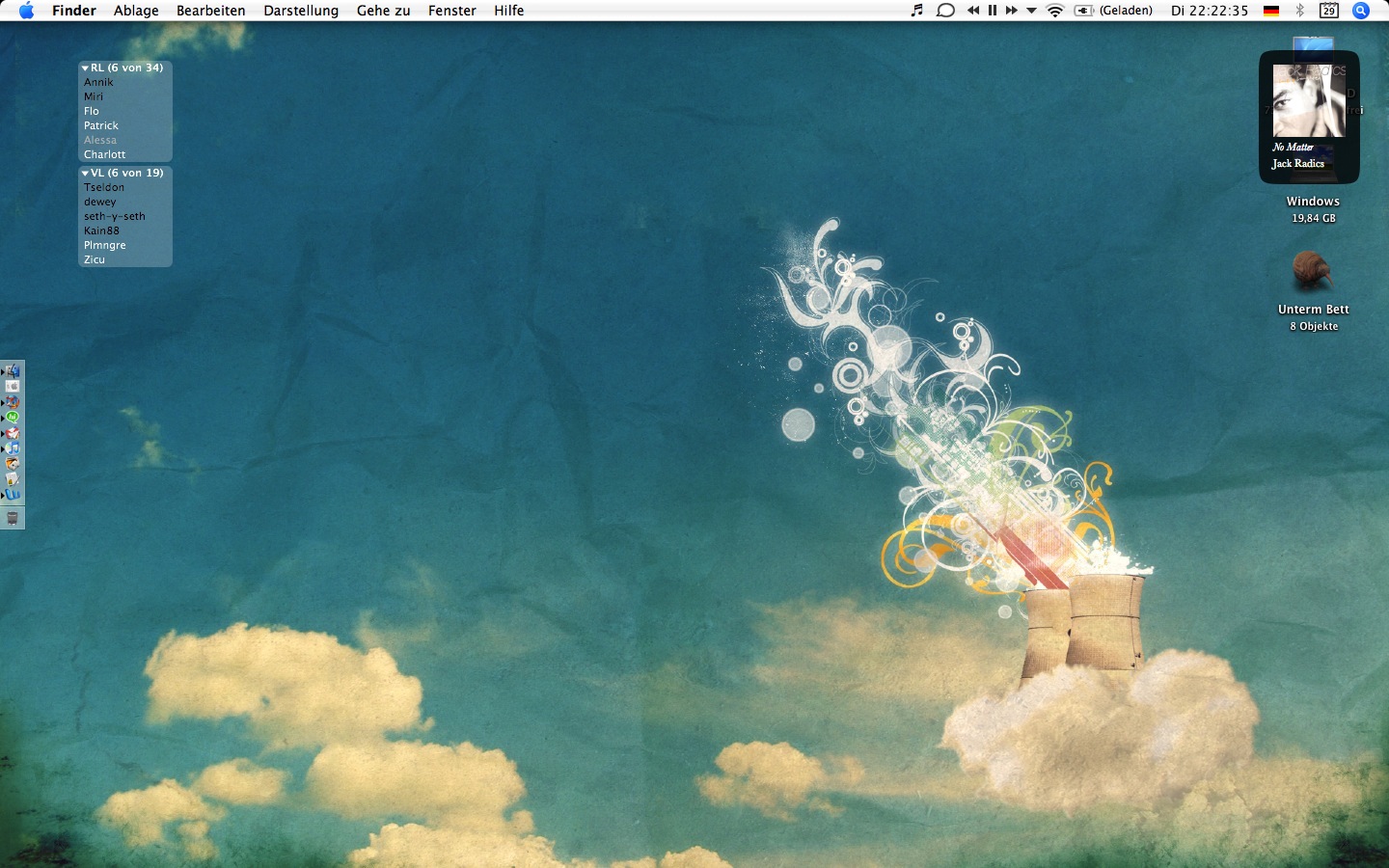Open the green chat bubble Dock app

click(x=13, y=417)
